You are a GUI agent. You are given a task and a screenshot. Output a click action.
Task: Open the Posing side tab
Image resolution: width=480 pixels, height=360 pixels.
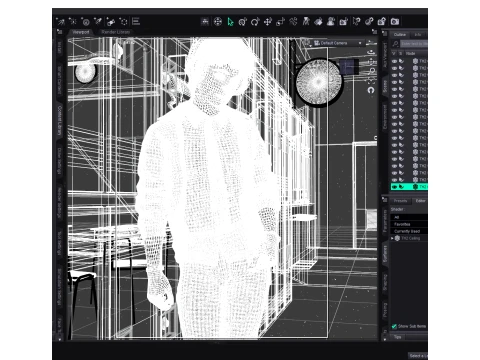(385, 310)
